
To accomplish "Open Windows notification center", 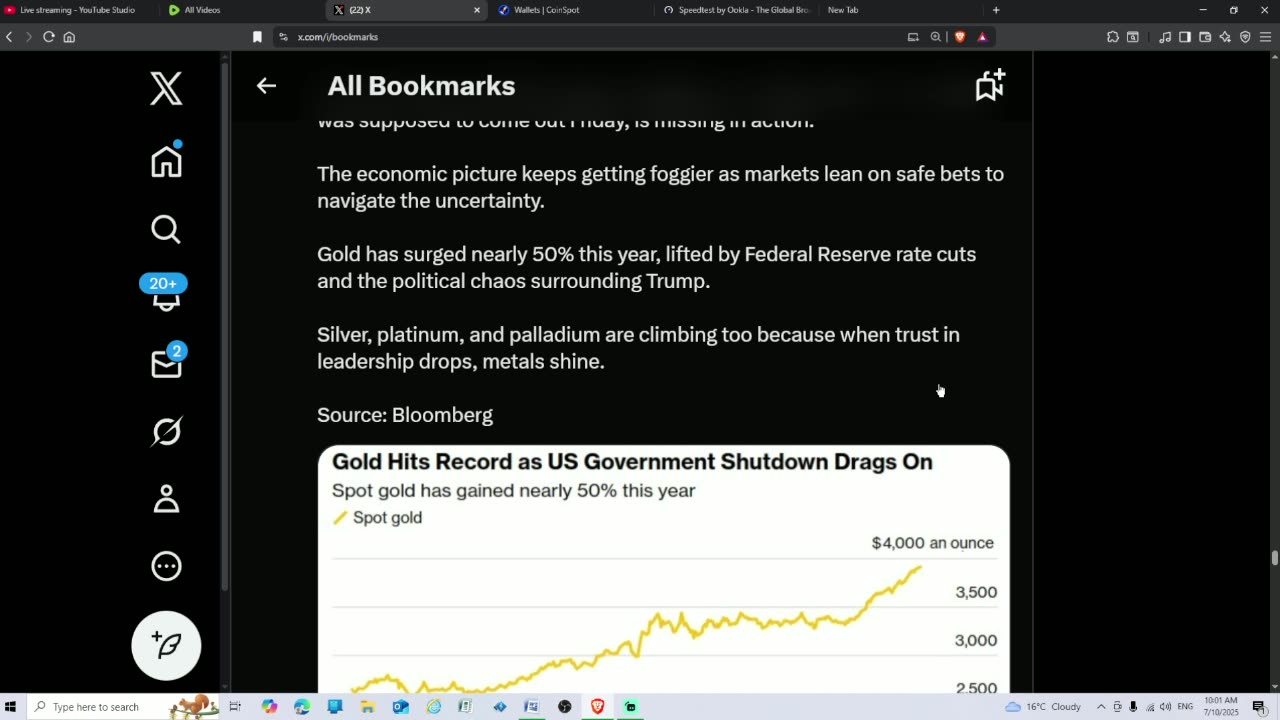I will [x=1259, y=707].
